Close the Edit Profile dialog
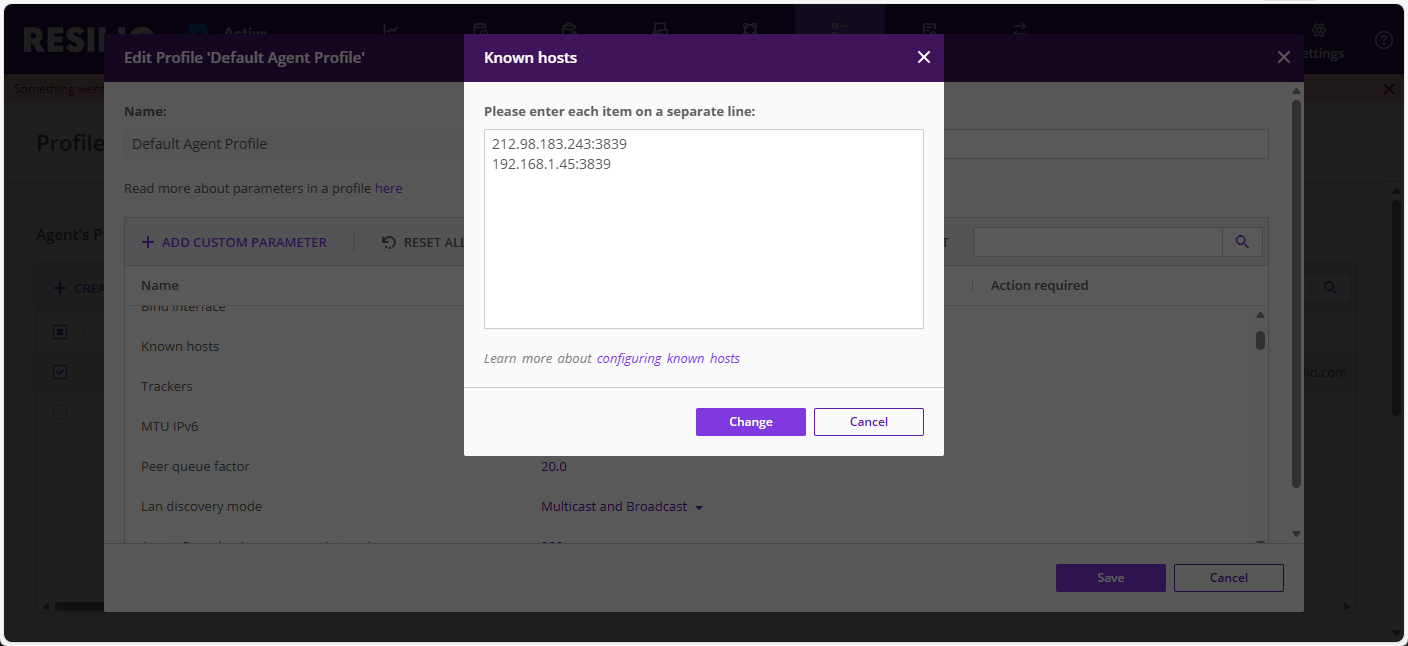Viewport: 1408px width, 646px height. 1284,57
